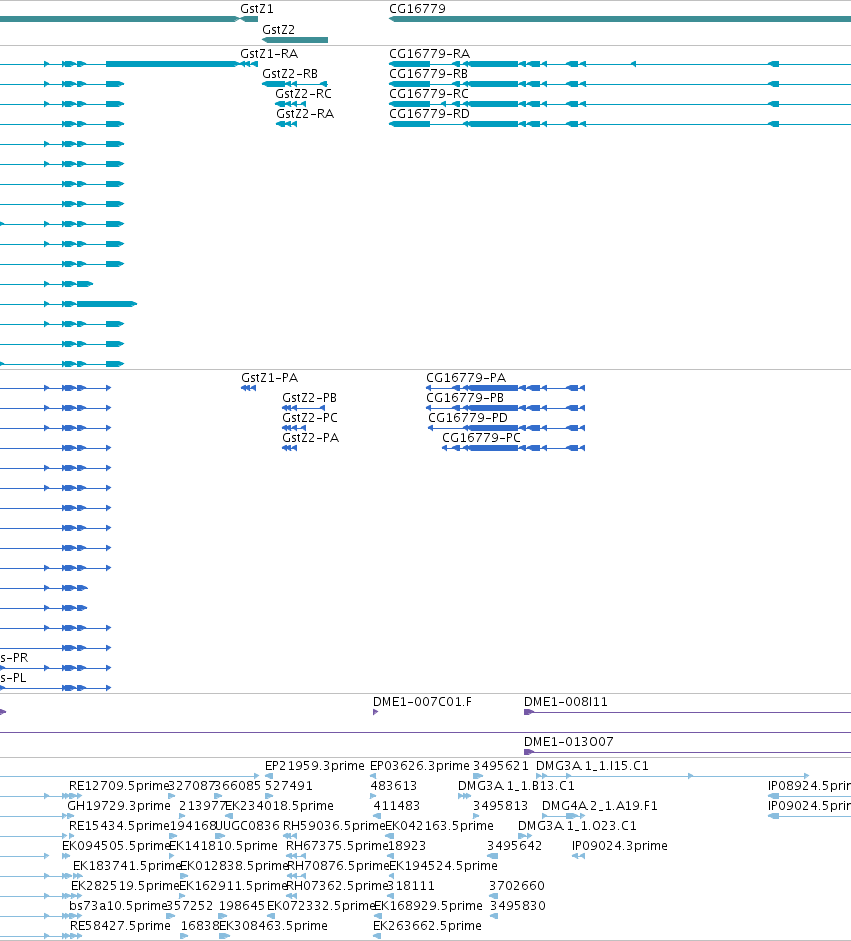Click the EK263662.5prime EST label
851x941 pixels.
427,925
